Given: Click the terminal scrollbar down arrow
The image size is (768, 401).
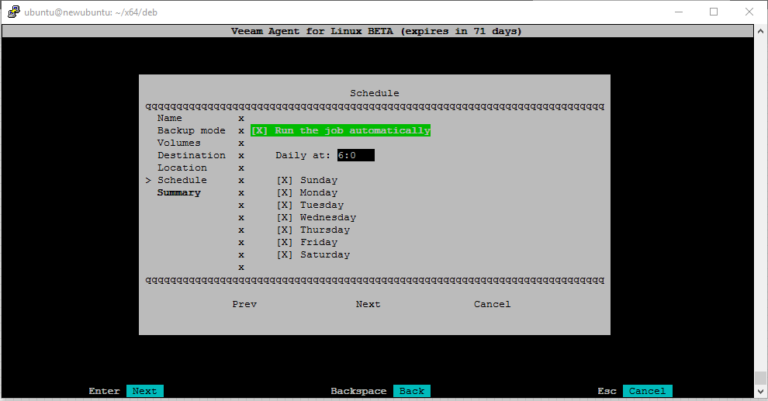Looking at the screenshot, I should coord(760,391).
